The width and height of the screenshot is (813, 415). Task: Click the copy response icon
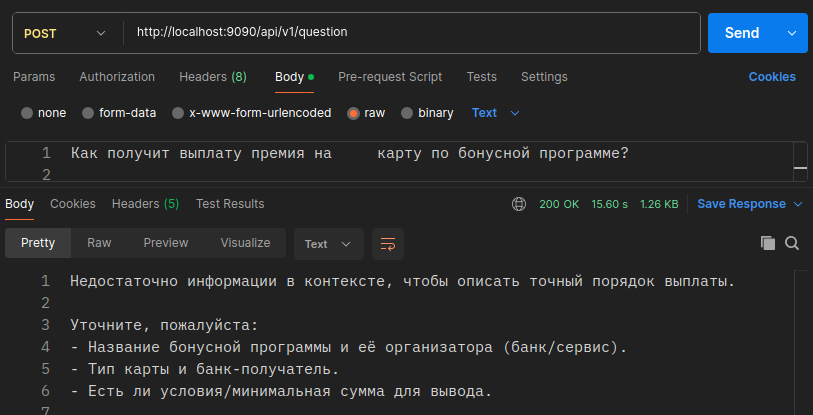coord(768,243)
